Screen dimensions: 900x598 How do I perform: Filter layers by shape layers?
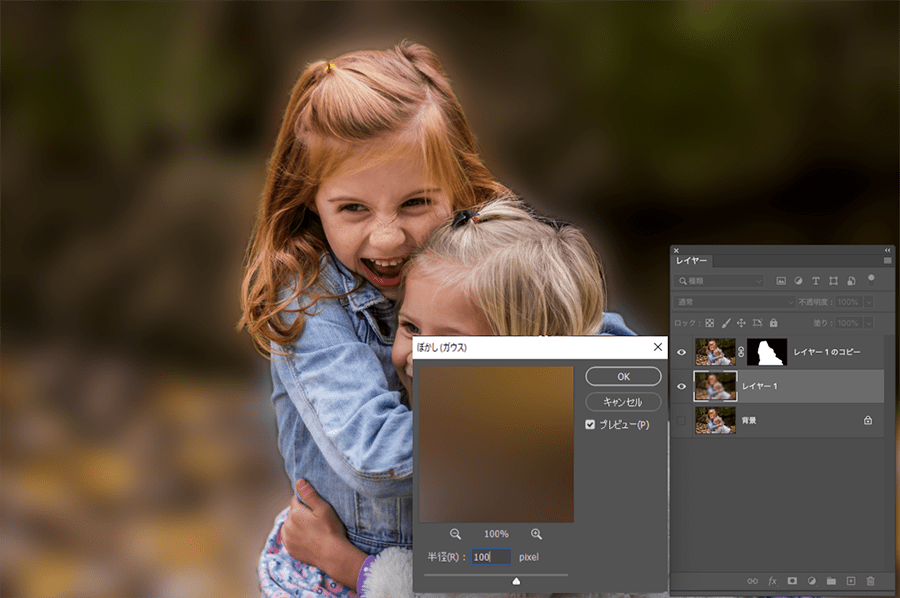(x=833, y=281)
